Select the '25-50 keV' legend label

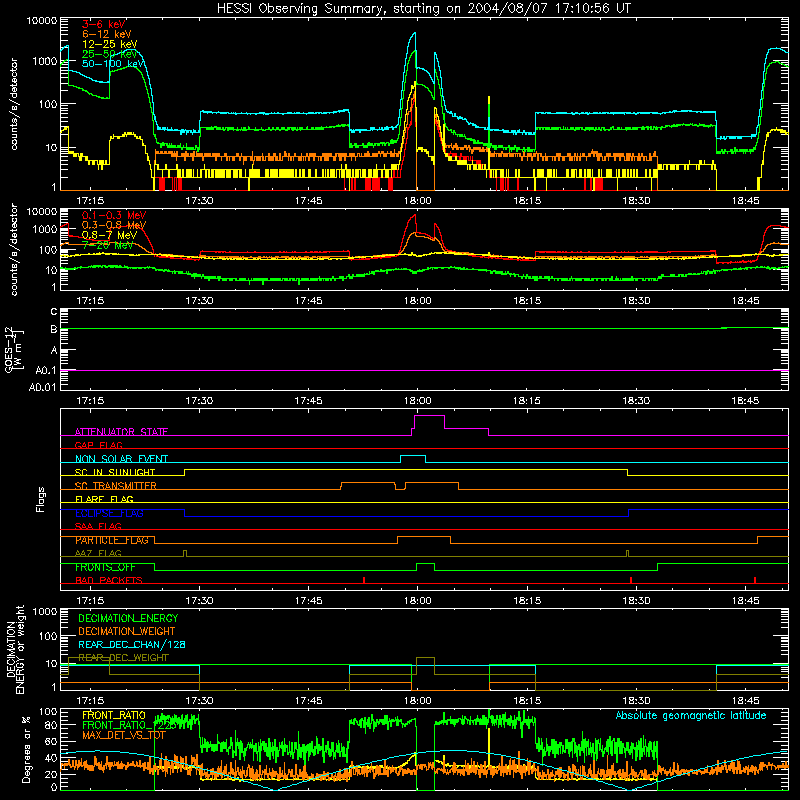click(x=110, y=54)
